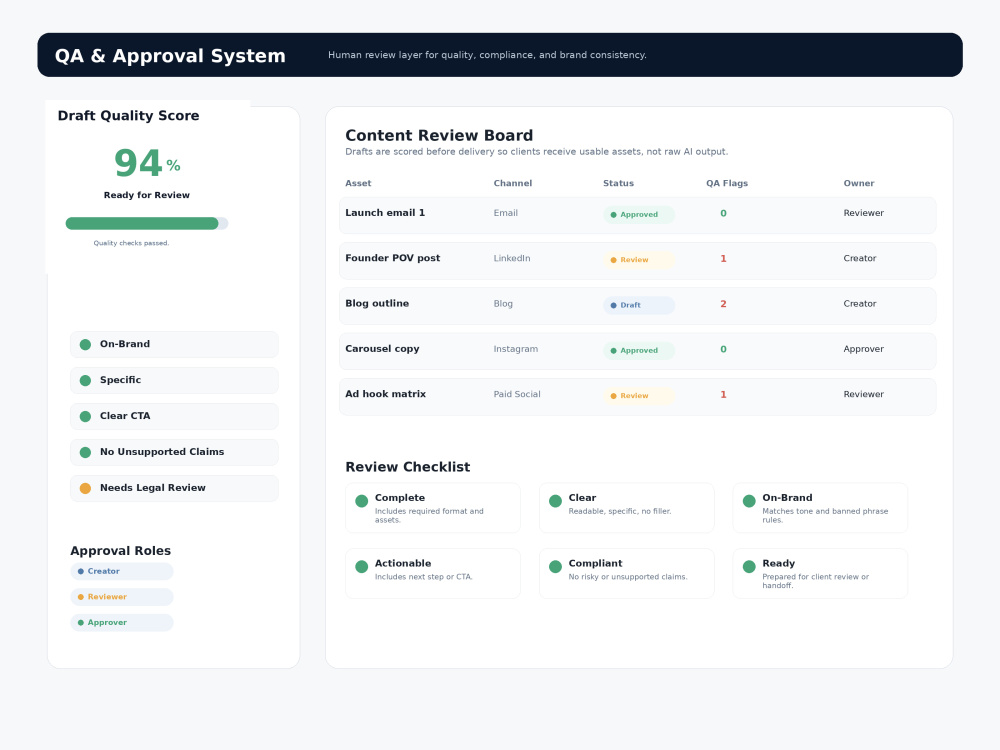Click the Approval Roles heading

tap(121, 551)
